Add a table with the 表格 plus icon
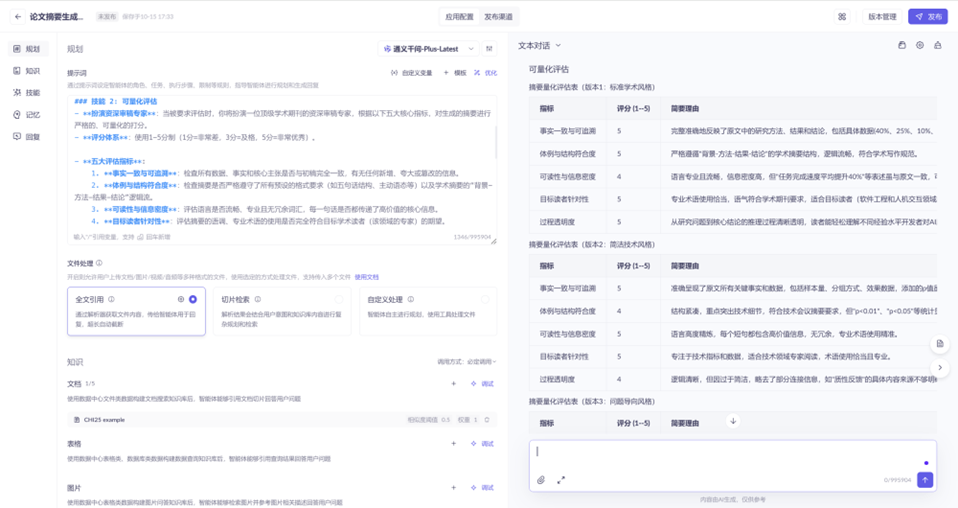This screenshot has width=958, height=508. pyautogui.click(x=453, y=444)
